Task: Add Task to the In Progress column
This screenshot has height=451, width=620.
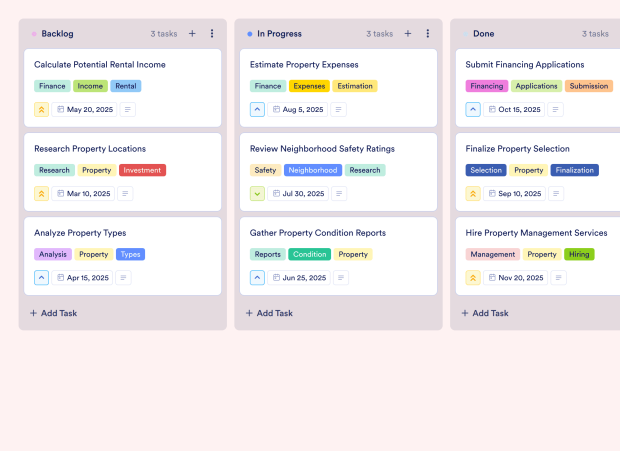Action: [x=270, y=313]
